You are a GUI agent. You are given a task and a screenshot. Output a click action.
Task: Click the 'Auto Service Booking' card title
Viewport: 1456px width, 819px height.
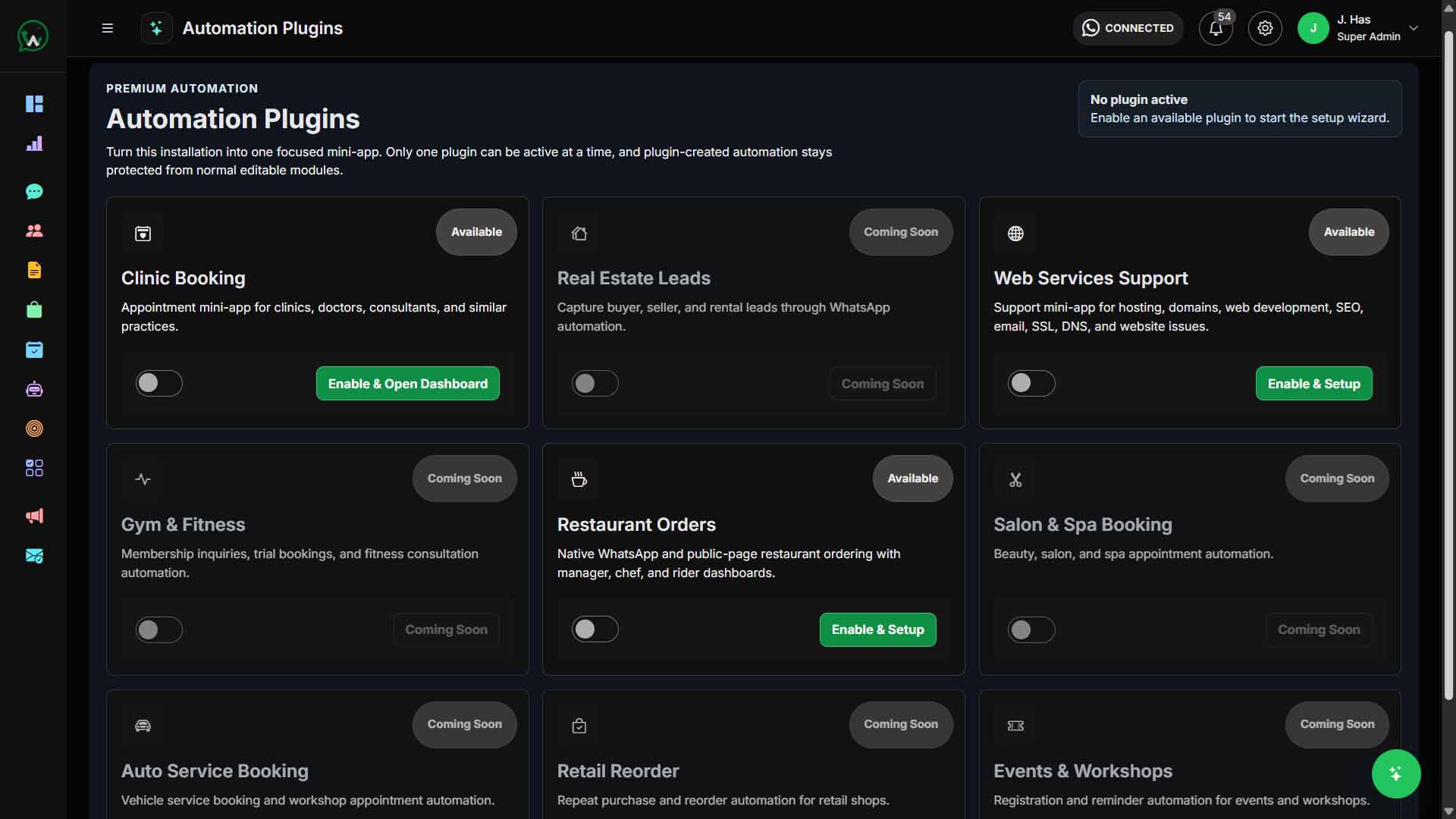pyautogui.click(x=215, y=771)
